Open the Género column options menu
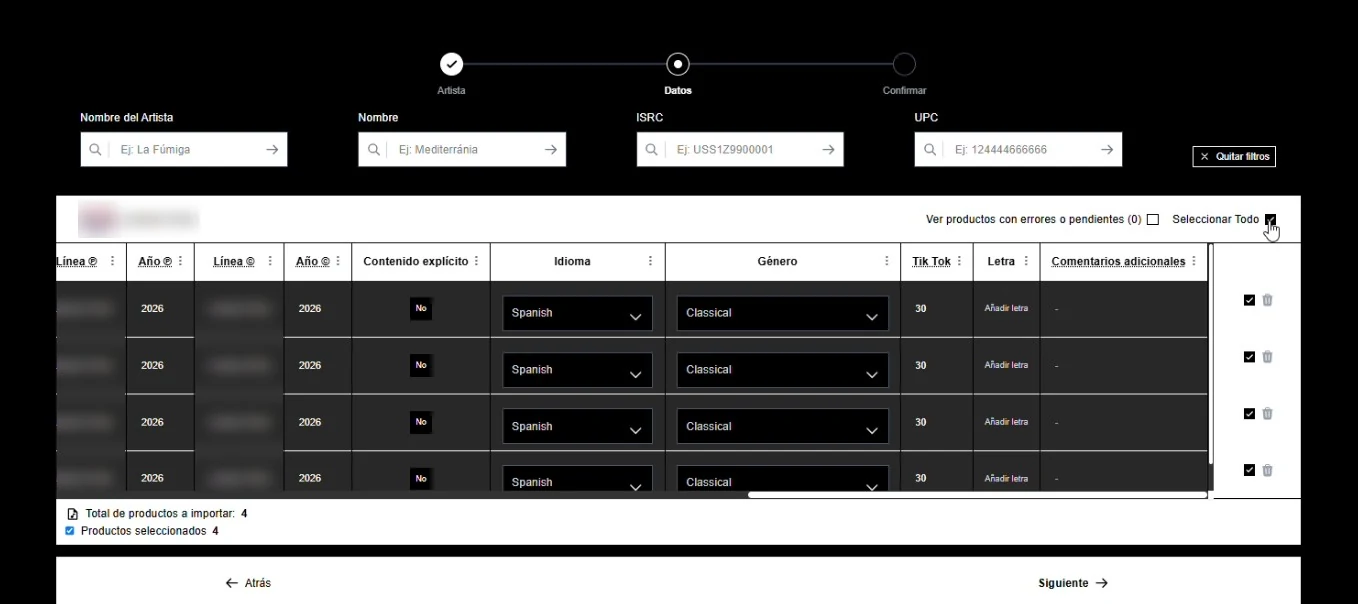The image size is (1358, 604). point(887,262)
